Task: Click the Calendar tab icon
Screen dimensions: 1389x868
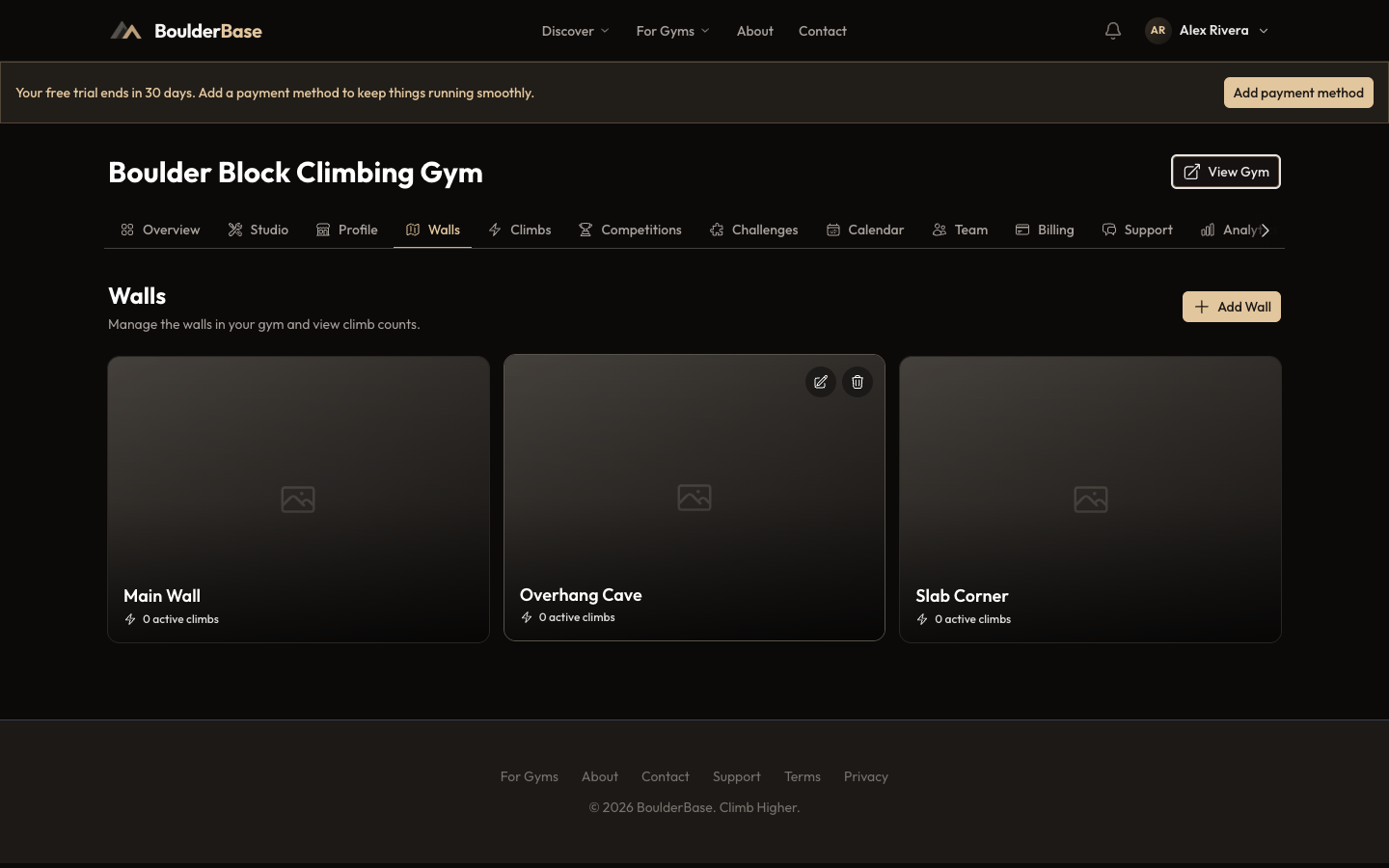Action: pos(833,230)
